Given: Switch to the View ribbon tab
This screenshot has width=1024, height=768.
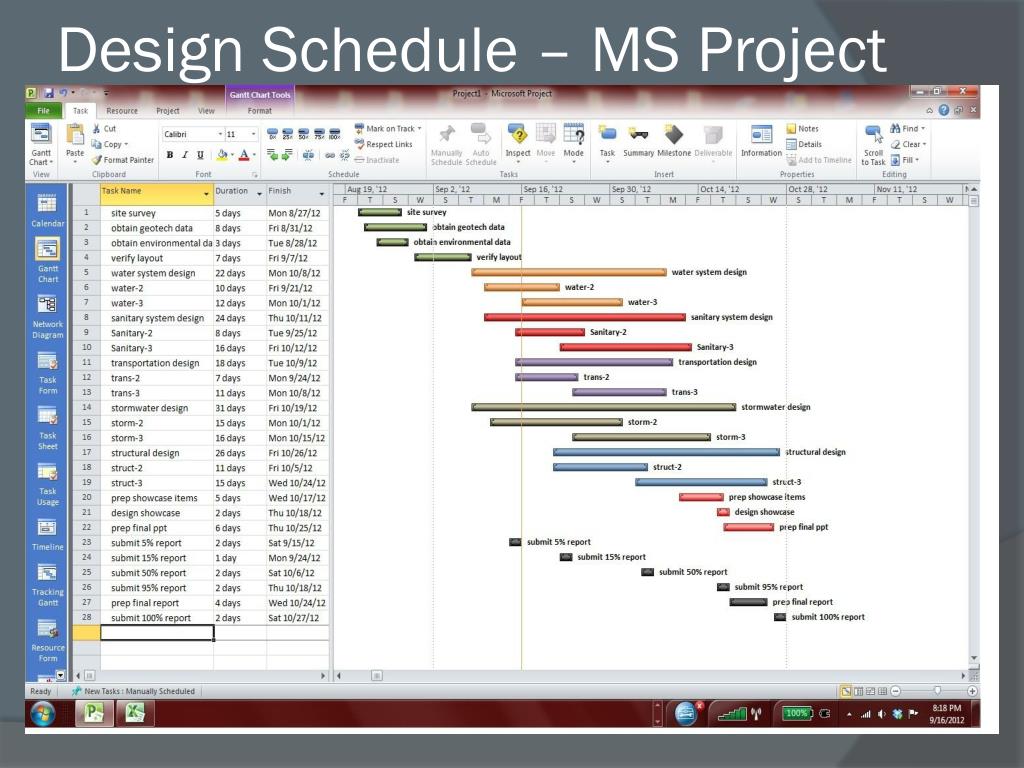Looking at the screenshot, I should tap(206, 111).
